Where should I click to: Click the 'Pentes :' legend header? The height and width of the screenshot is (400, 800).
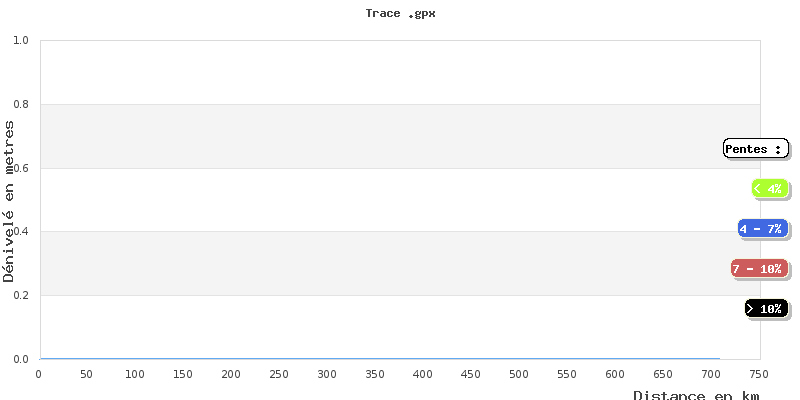[x=755, y=149]
